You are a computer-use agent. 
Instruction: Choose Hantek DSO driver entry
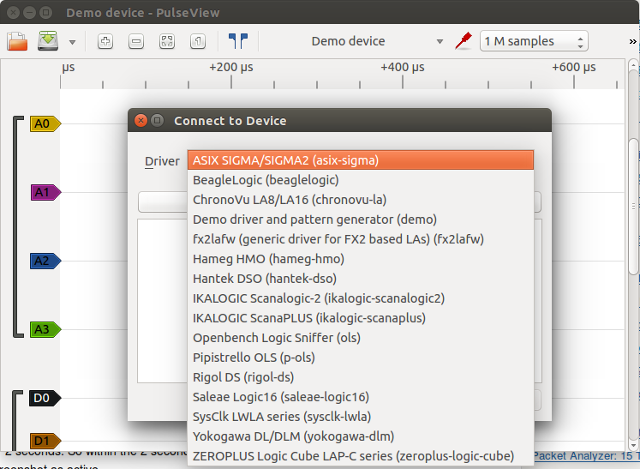(361, 279)
